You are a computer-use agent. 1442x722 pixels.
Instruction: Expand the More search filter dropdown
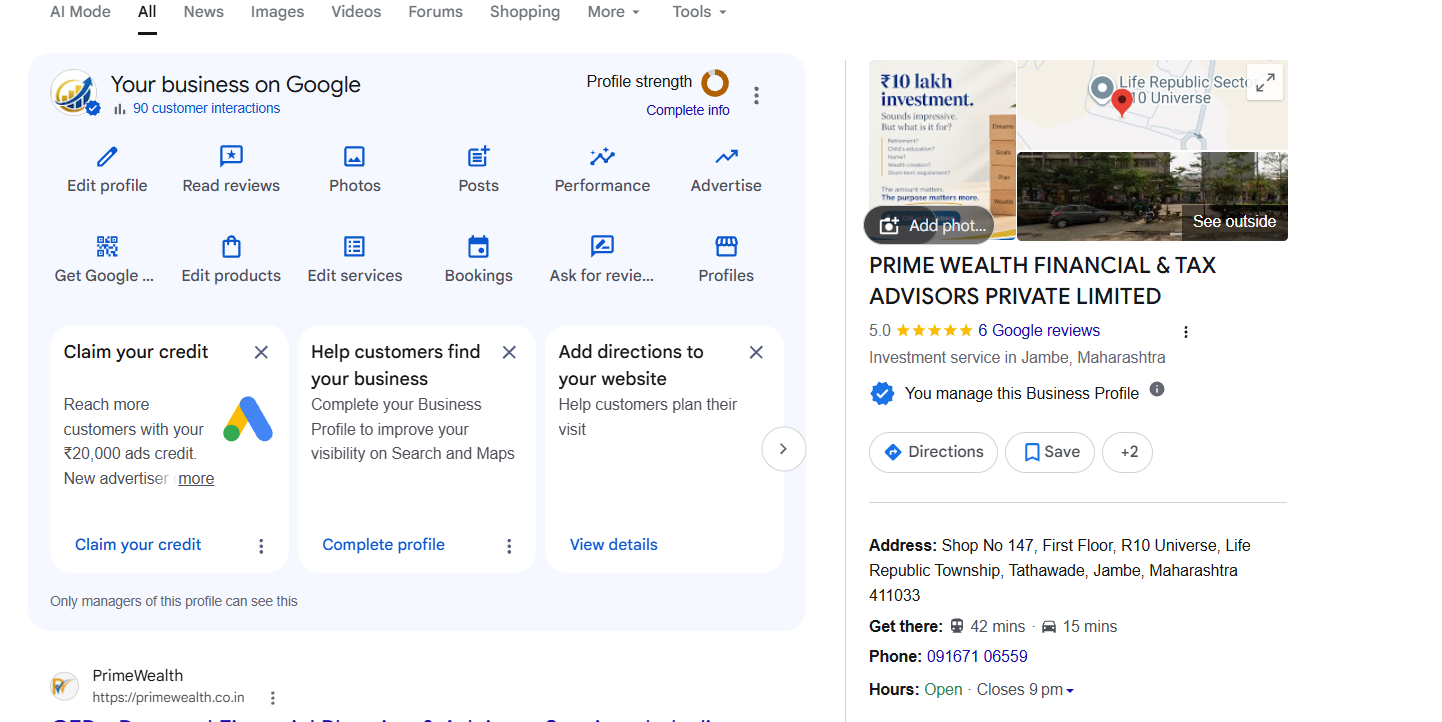[x=613, y=12]
